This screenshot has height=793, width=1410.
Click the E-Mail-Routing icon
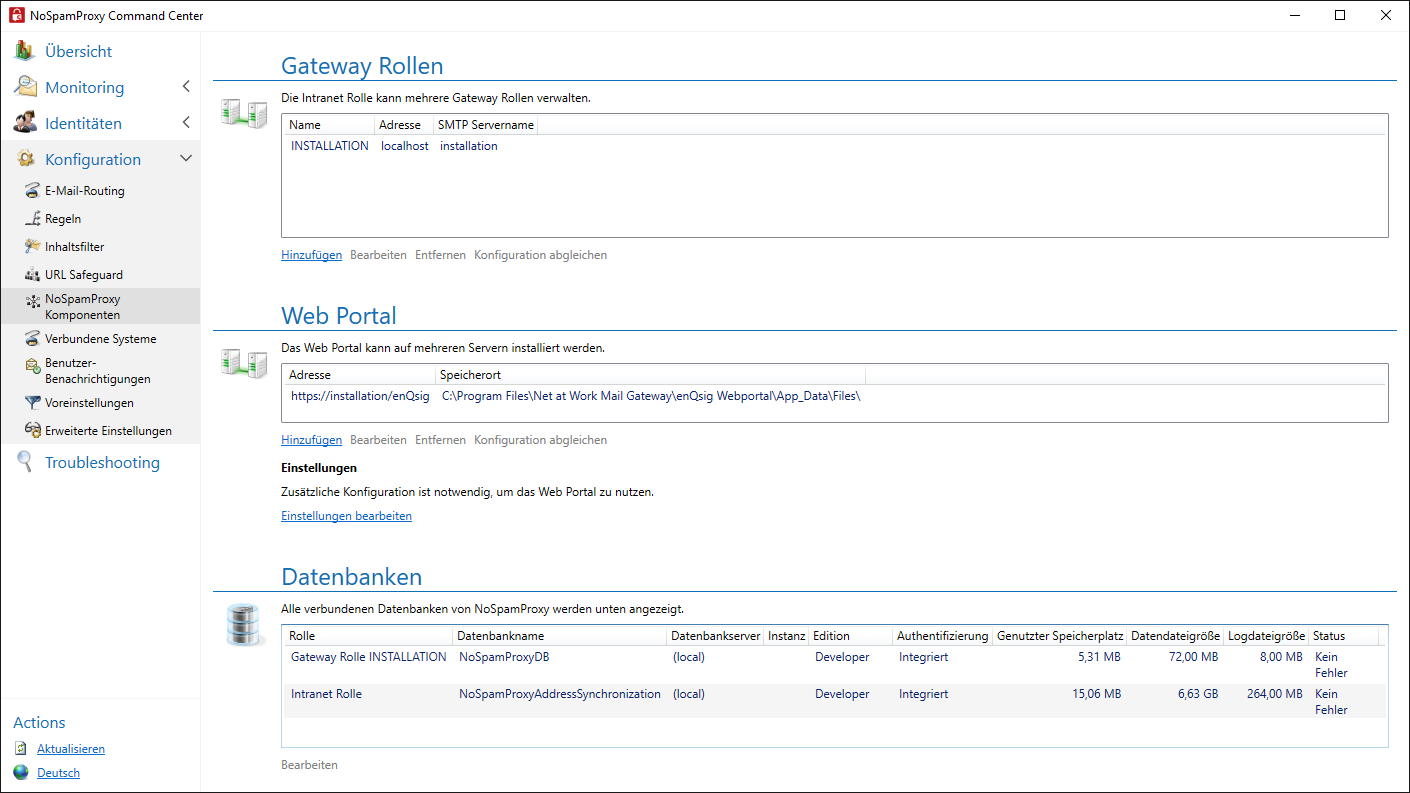pyautogui.click(x=33, y=191)
